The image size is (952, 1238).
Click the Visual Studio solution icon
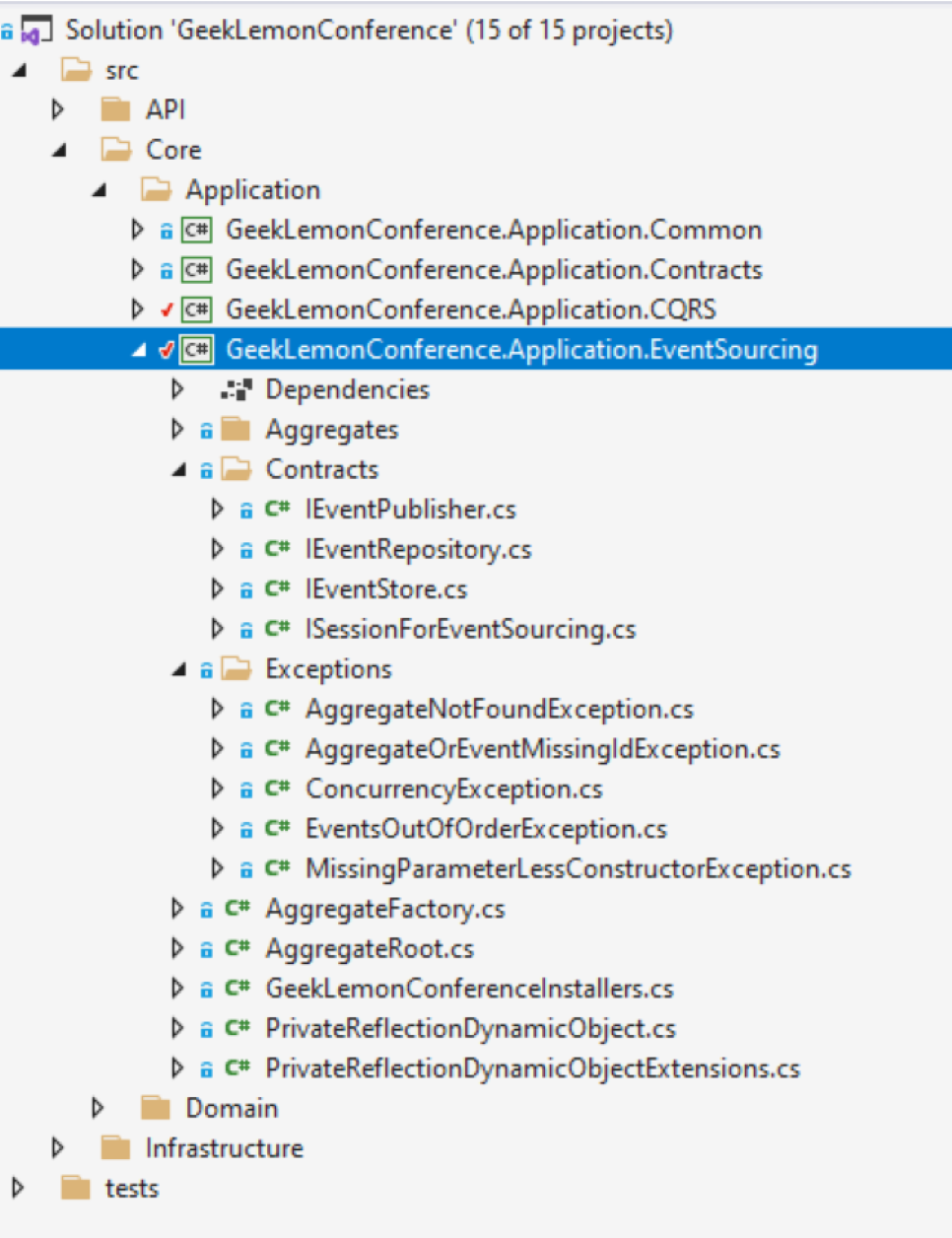coord(35,31)
